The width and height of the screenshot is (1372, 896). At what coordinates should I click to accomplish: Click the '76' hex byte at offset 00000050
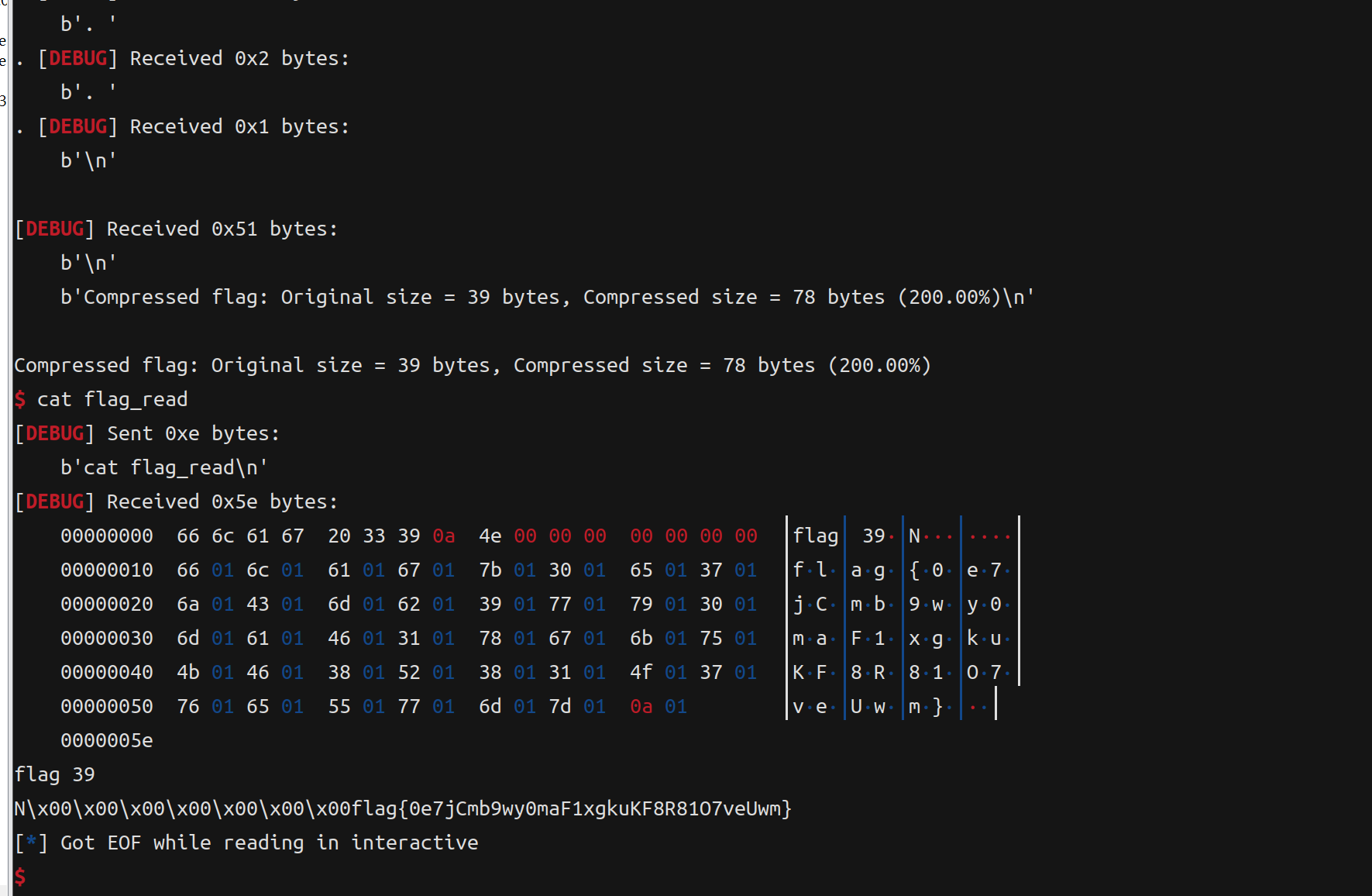(x=188, y=706)
